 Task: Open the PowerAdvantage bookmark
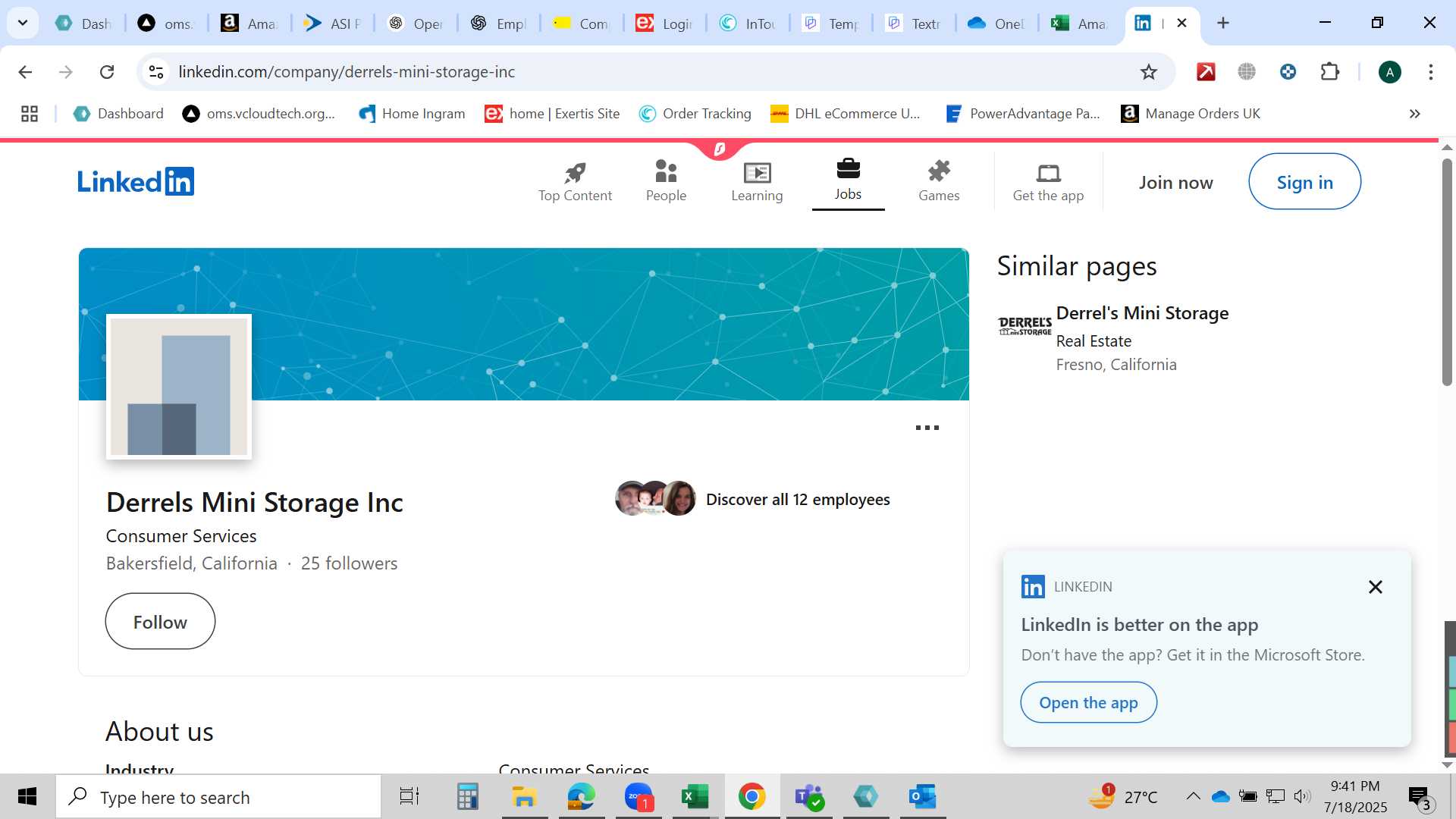tap(1022, 114)
